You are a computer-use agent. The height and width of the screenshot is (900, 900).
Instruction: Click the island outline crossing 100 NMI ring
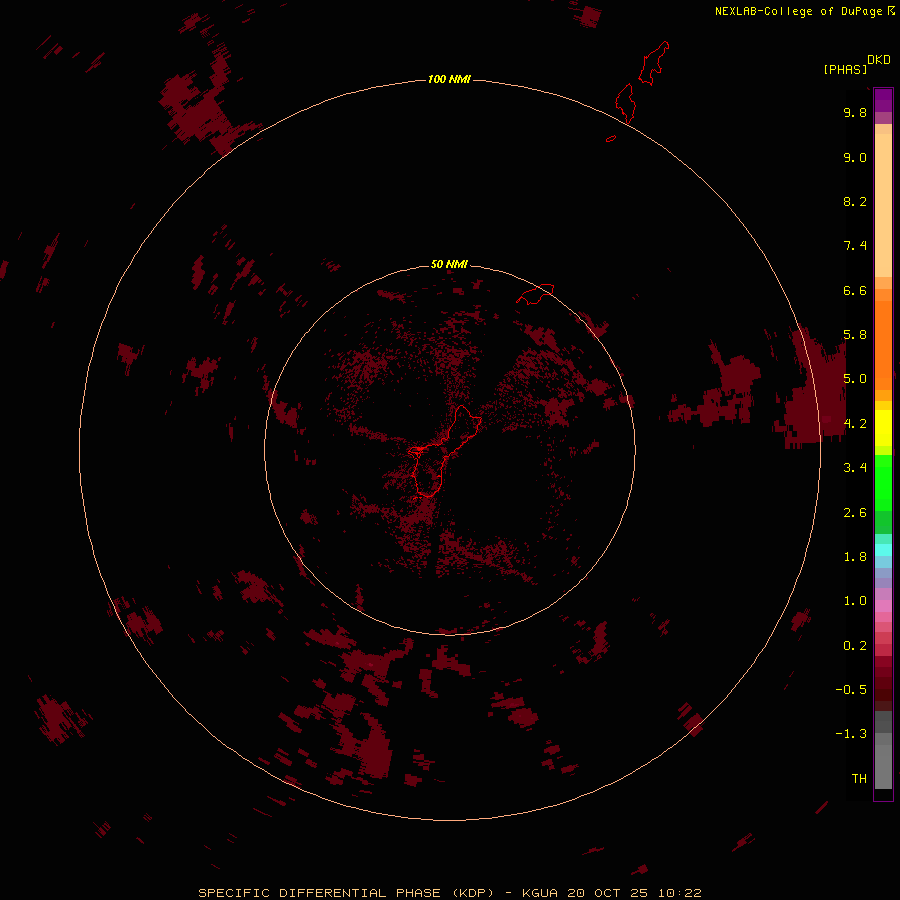click(x=625, y=103)
